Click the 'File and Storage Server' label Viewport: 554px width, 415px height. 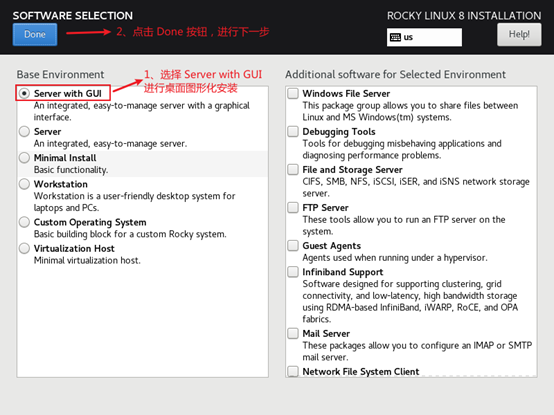(x=353, y=170)
